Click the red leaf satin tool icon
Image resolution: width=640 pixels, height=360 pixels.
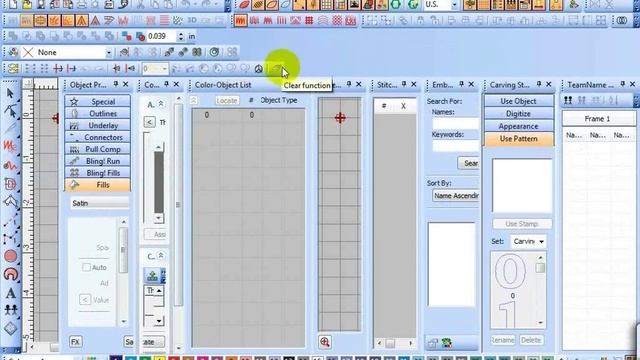[x=244, y=4]
